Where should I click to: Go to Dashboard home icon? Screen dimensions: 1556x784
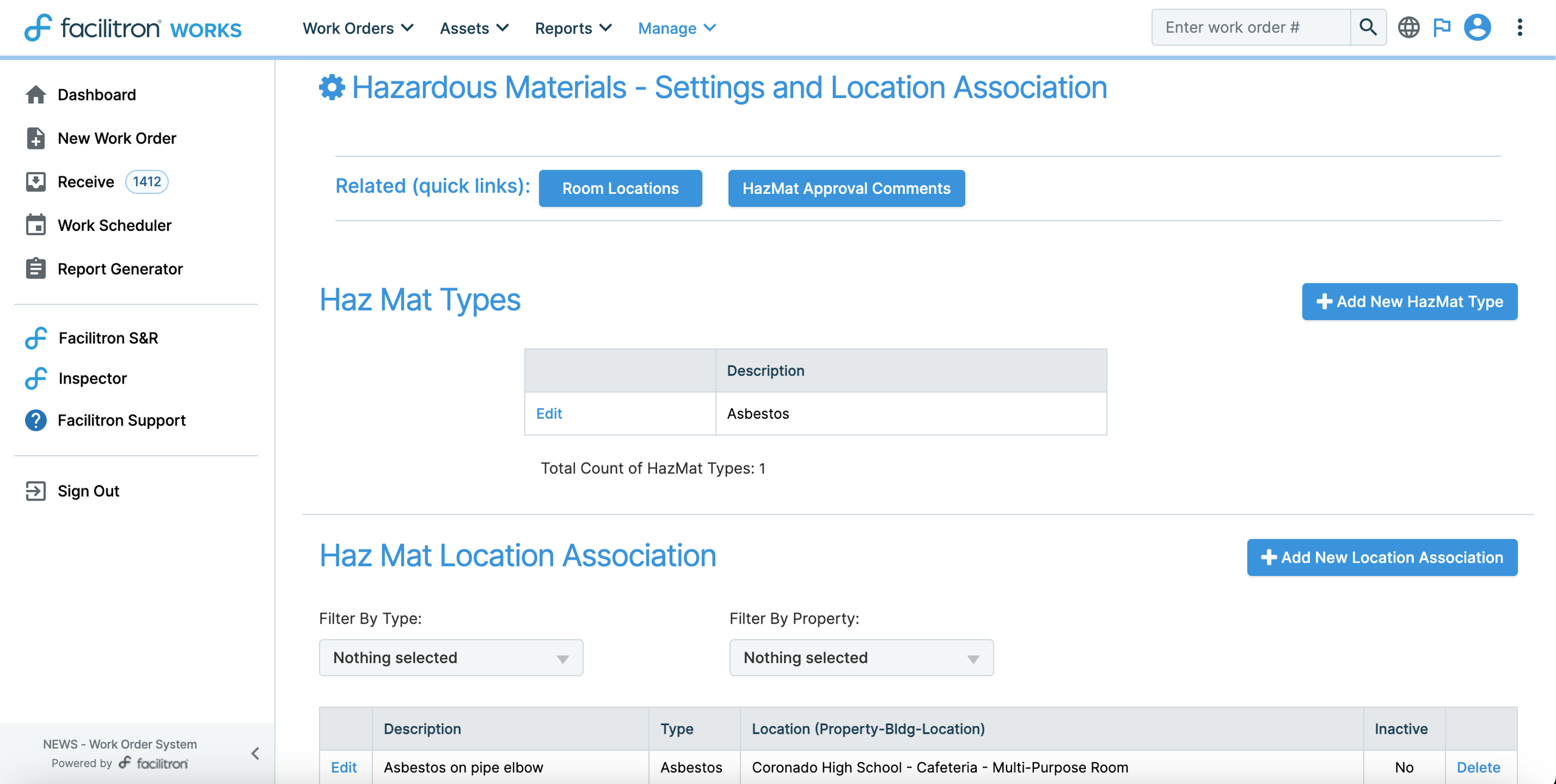tap(36, 95)
